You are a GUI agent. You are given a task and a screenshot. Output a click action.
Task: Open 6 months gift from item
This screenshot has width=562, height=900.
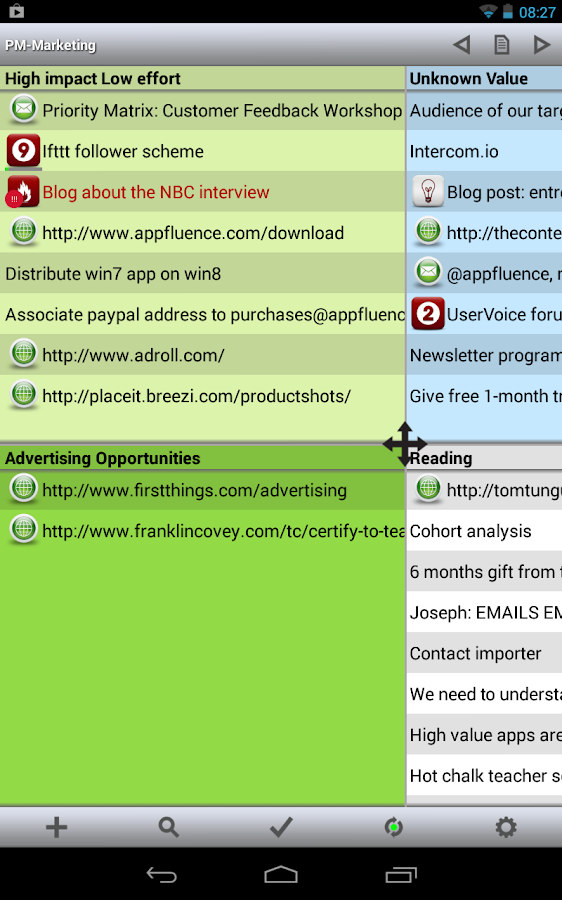(x=485, y=572)
